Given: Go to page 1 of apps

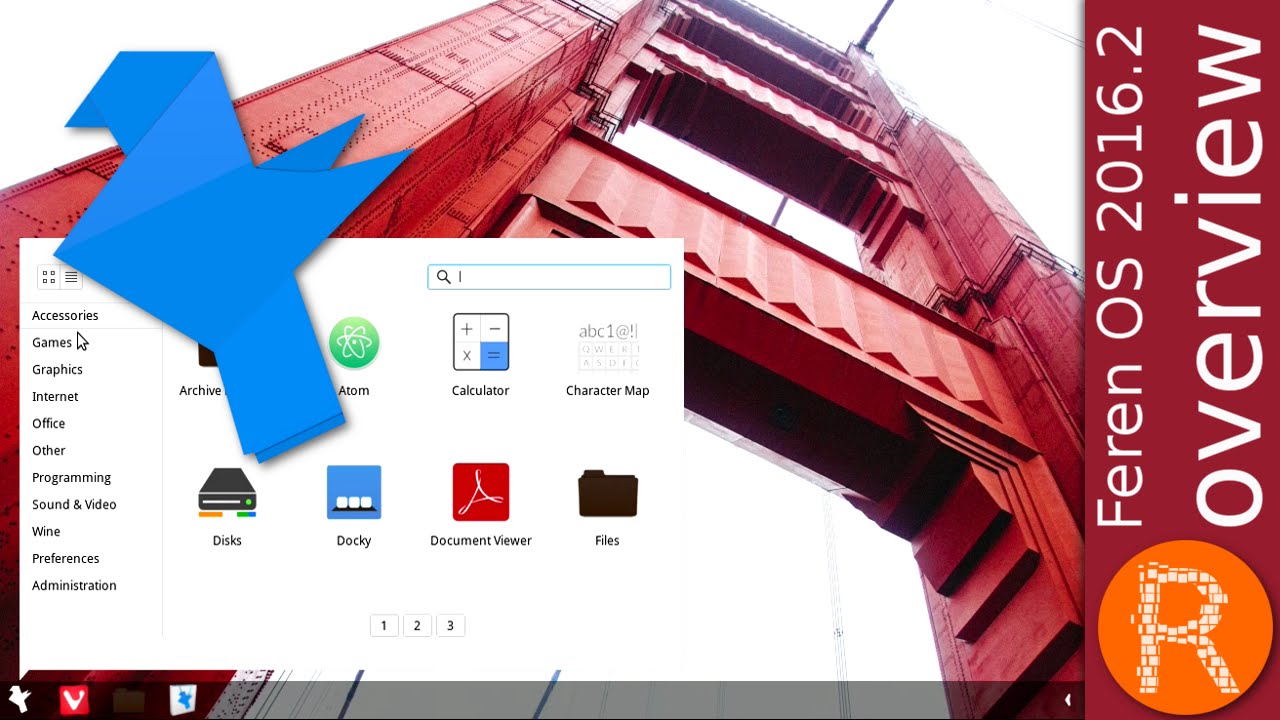Looking at the screenshot, I should (384, 625).
